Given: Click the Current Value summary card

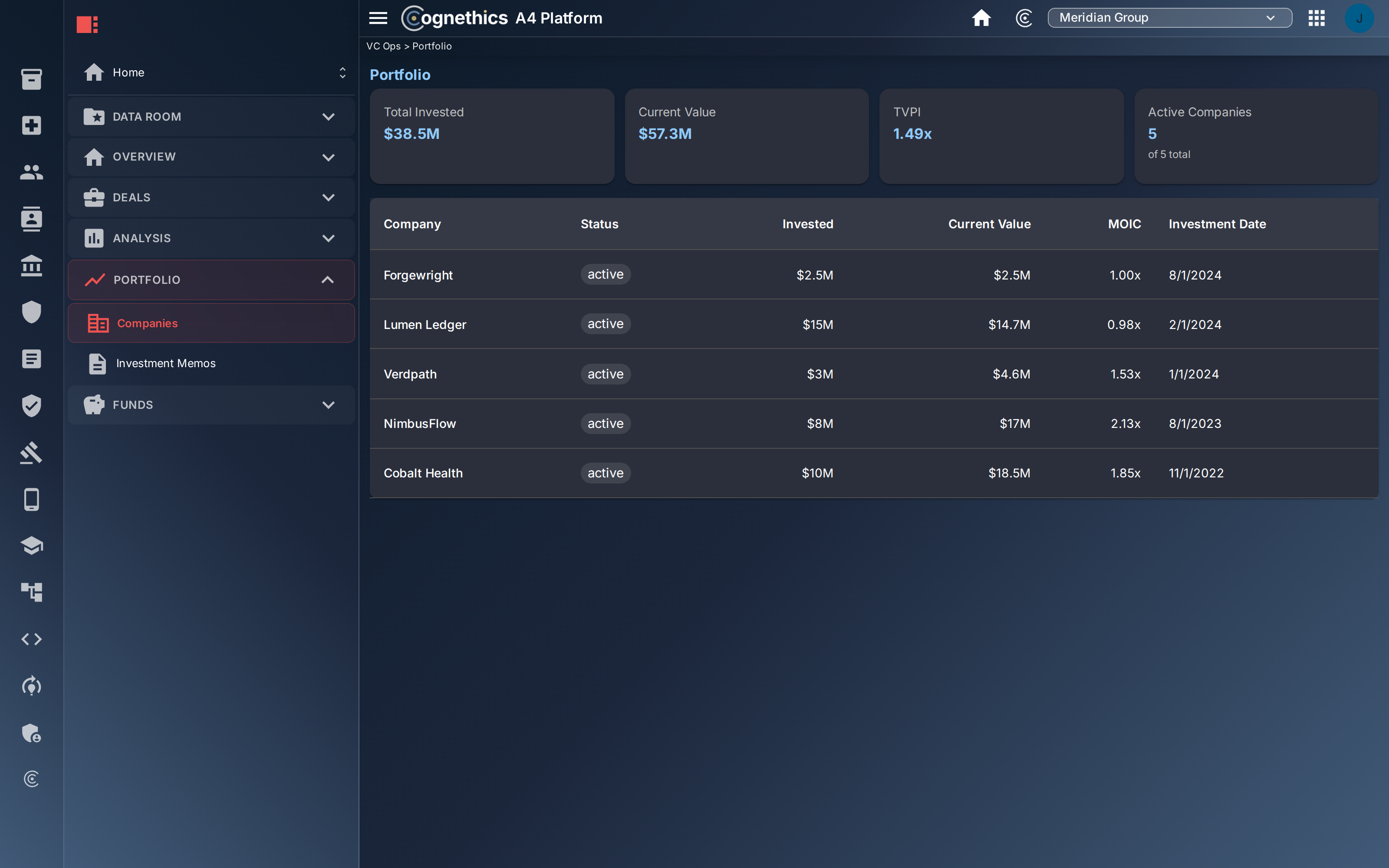Looking at the screenshot, I should (x=747, y=136).
